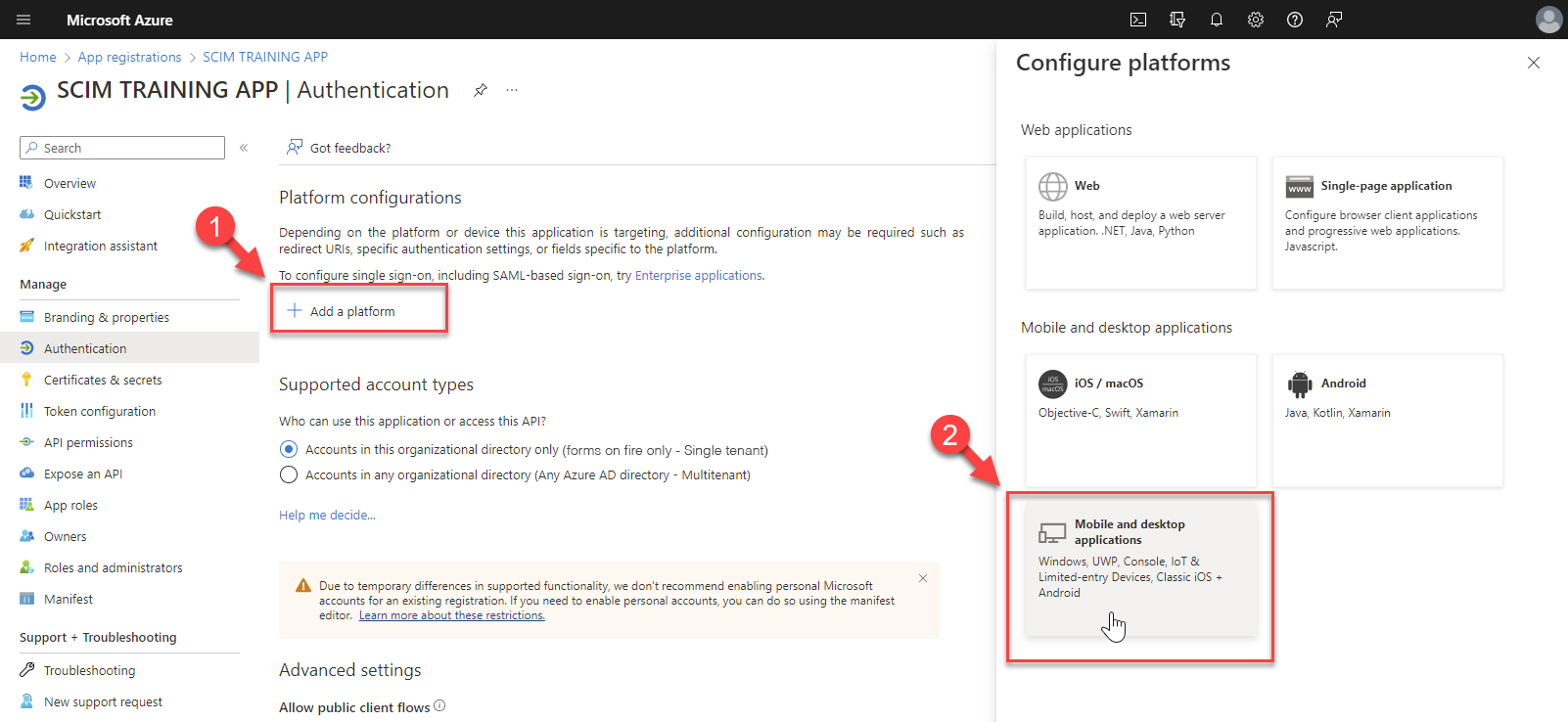
Task: Go to App registrations breadcrumb
Action: coord(130,57)
